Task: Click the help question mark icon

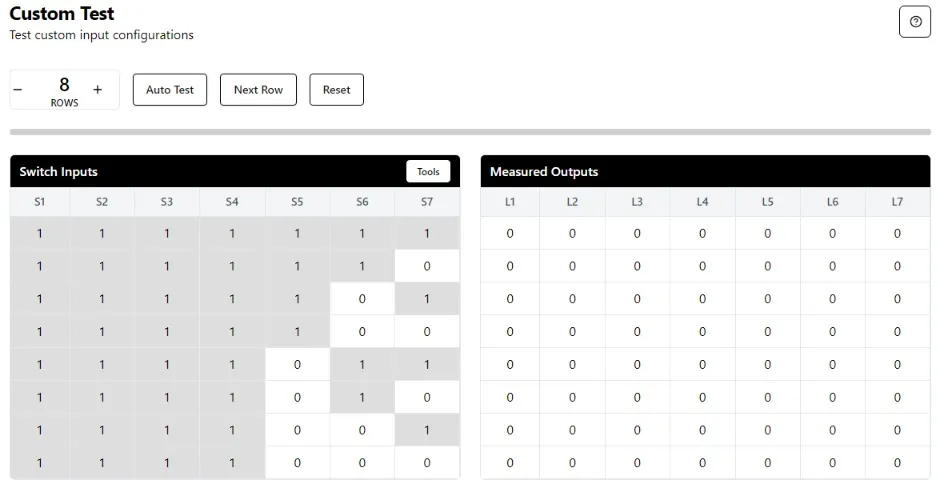Action: click(914, 22)
